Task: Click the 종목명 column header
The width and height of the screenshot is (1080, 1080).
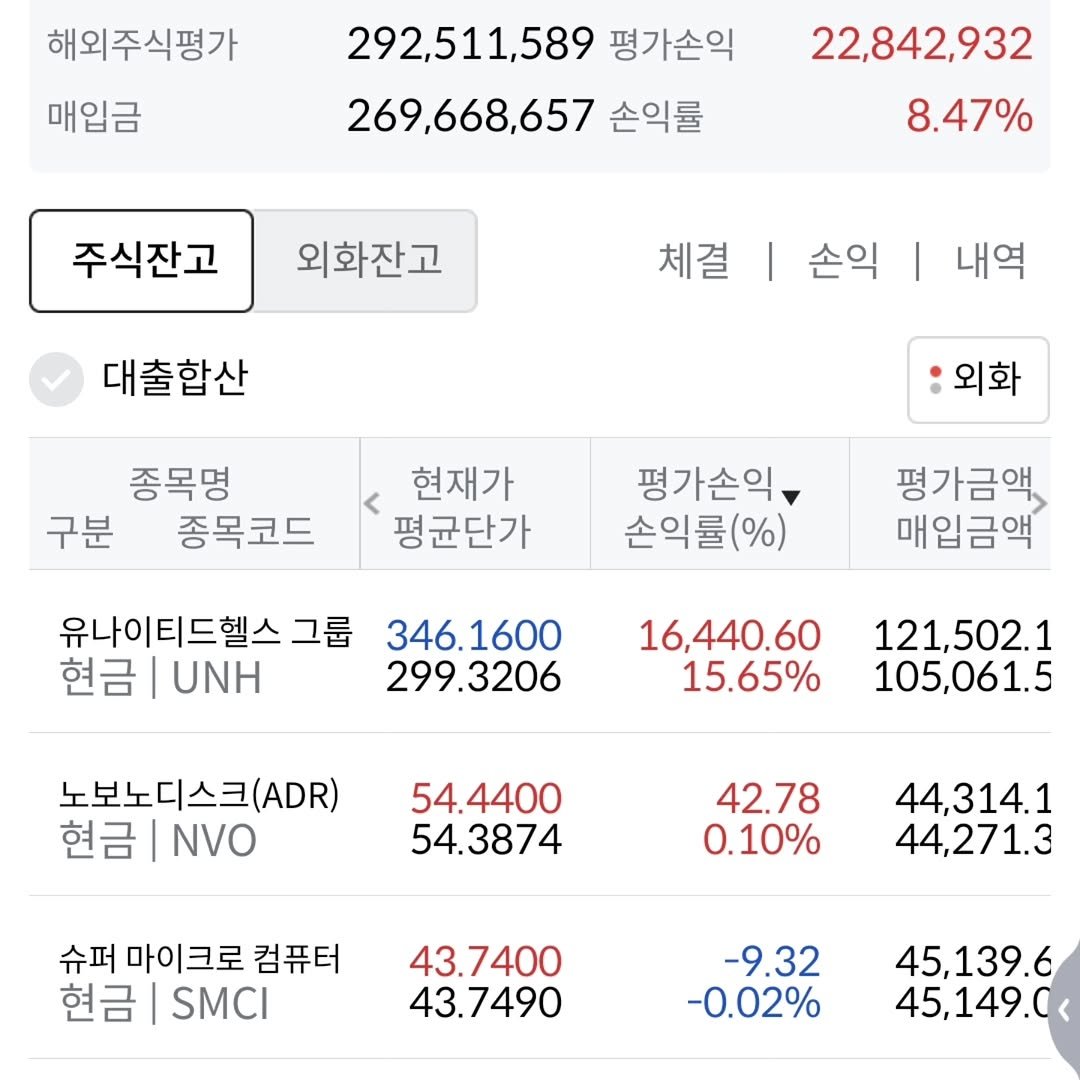Action: point(180,485)
